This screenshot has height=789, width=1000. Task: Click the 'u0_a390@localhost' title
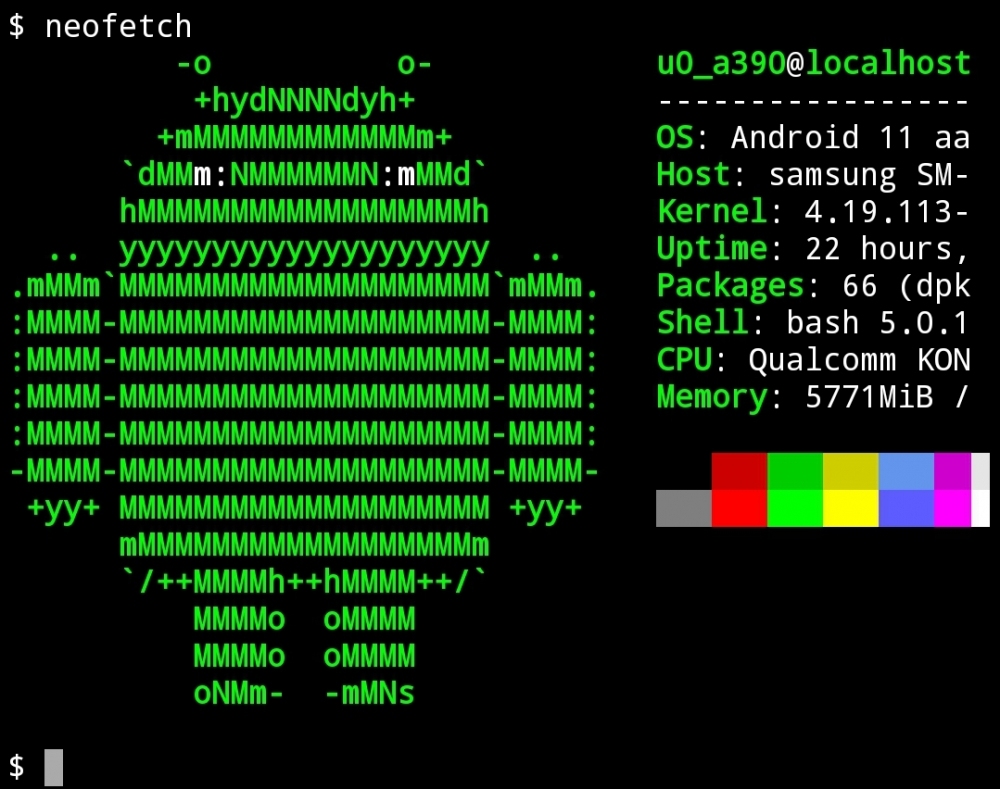click(814, 64)
